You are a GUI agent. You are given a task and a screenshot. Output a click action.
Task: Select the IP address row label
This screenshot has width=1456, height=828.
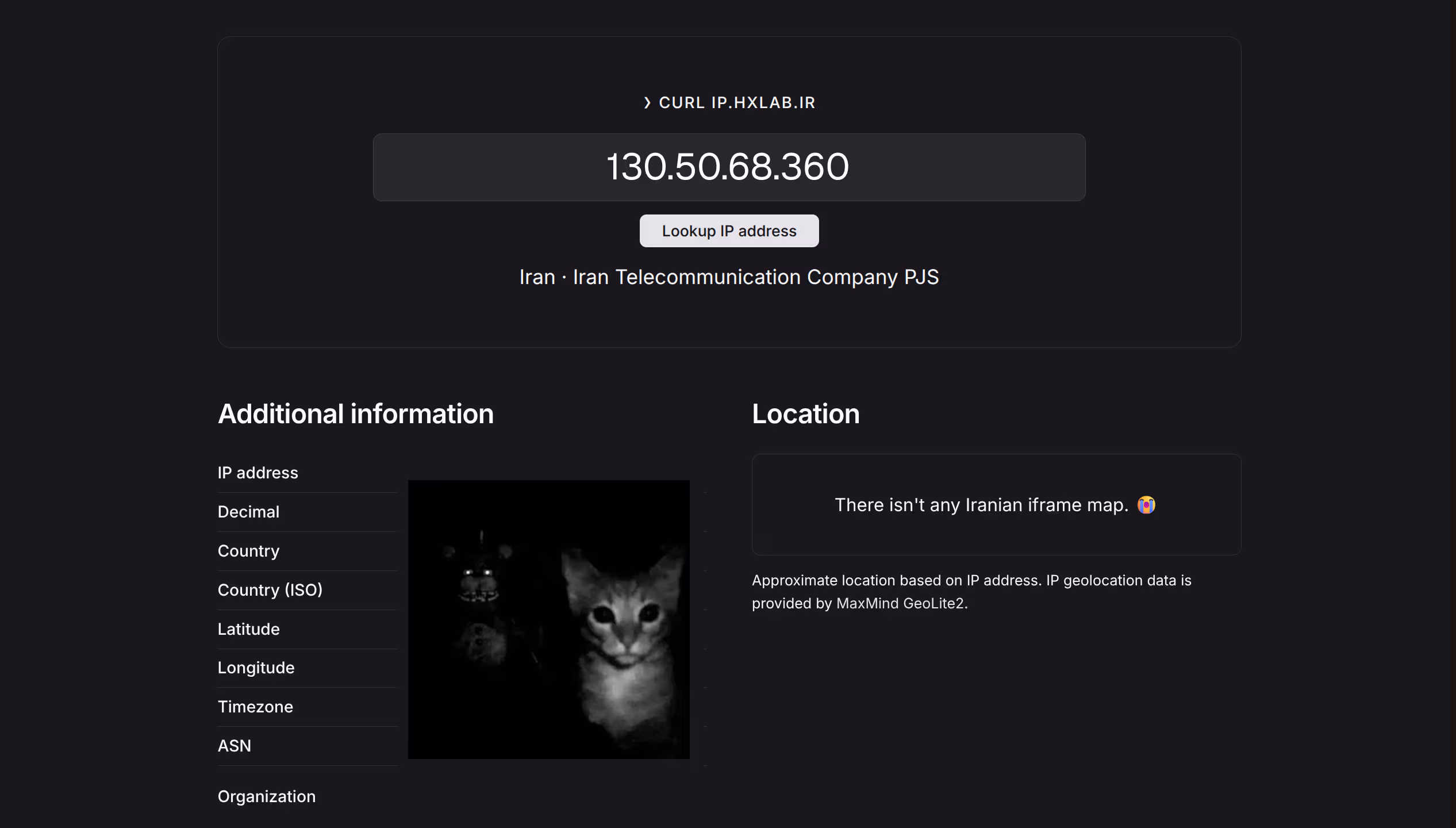pos(258,473)
